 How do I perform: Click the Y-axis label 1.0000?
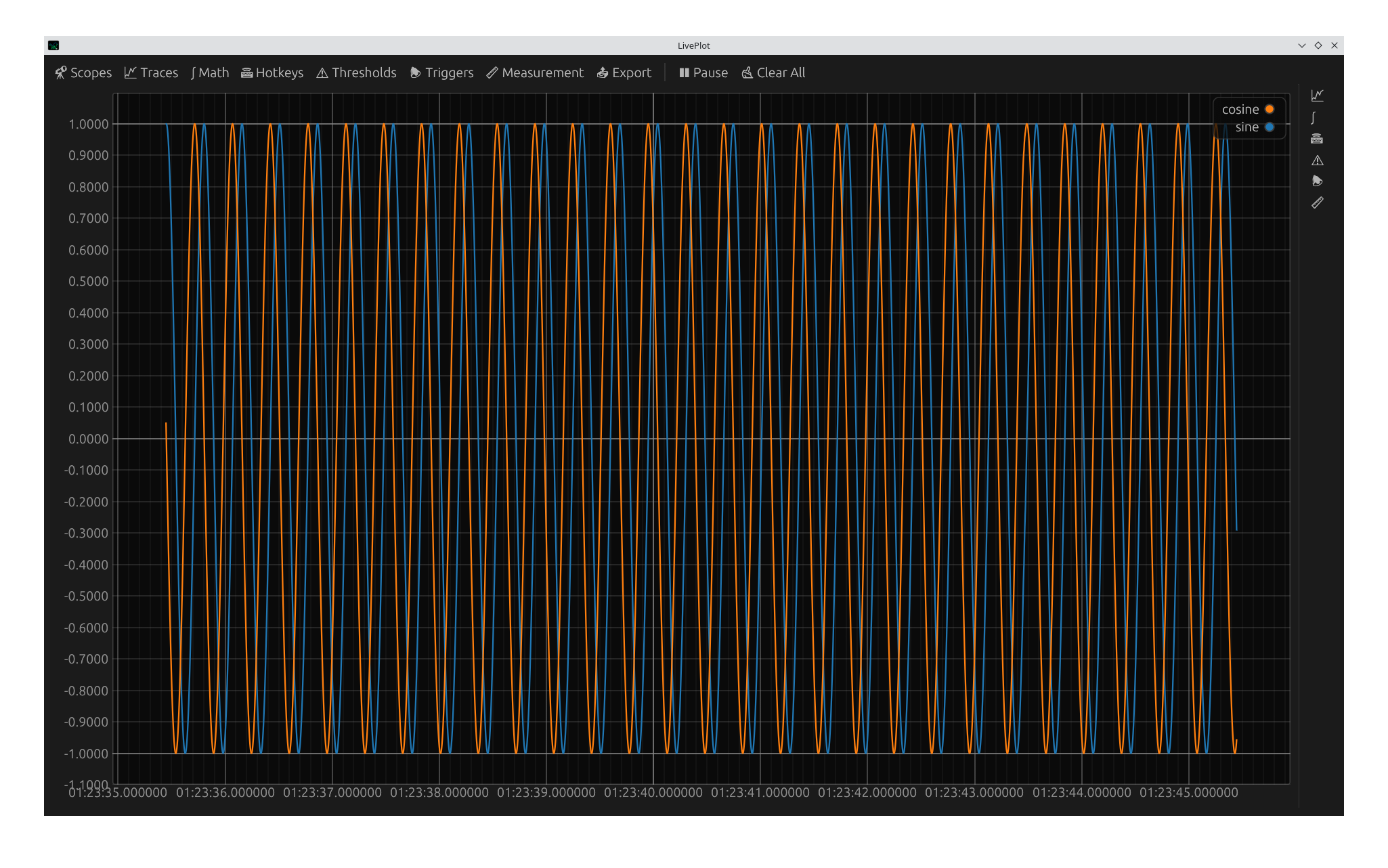point(89,124)
